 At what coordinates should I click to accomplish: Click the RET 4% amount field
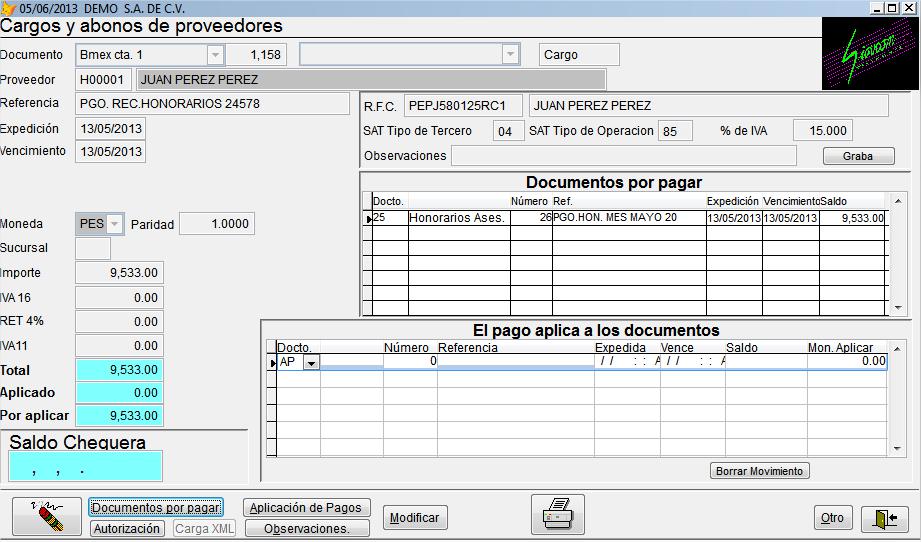click(x=119, y=322)
